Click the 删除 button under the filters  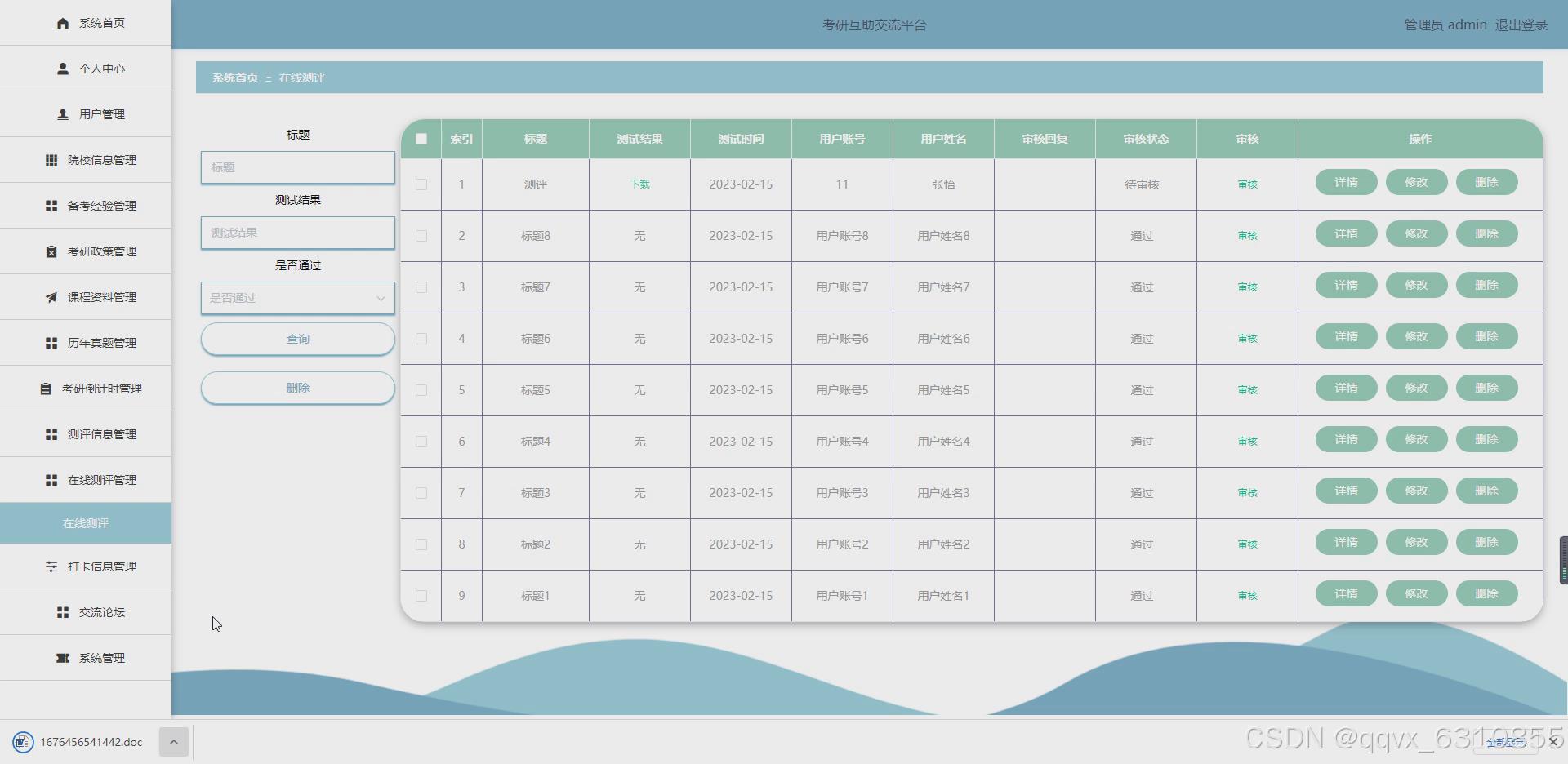298,388
